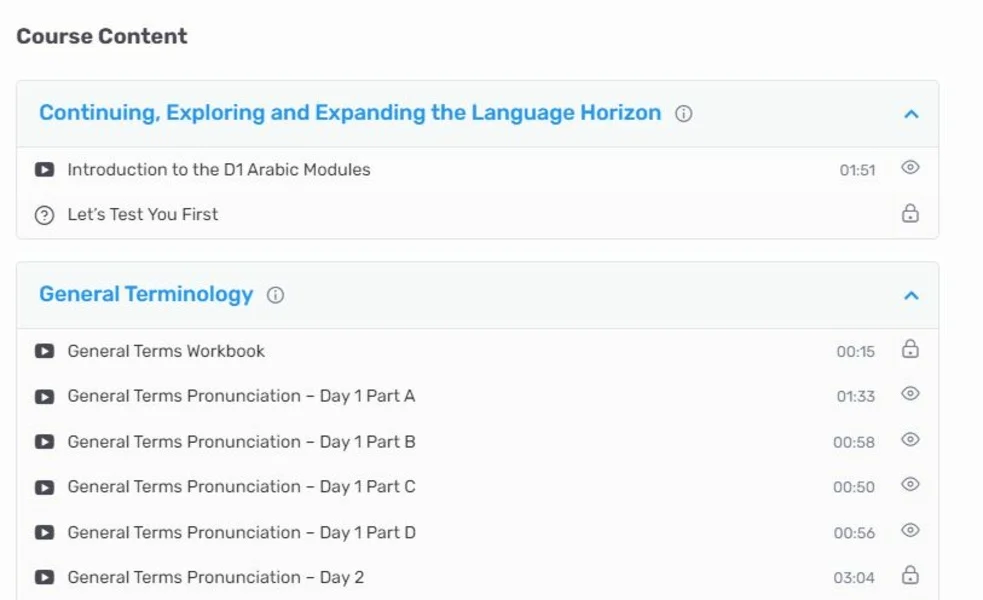Click the lock icon for Let's Test You First
This screenshot has height=600, width=983.
tap(910, 213)
